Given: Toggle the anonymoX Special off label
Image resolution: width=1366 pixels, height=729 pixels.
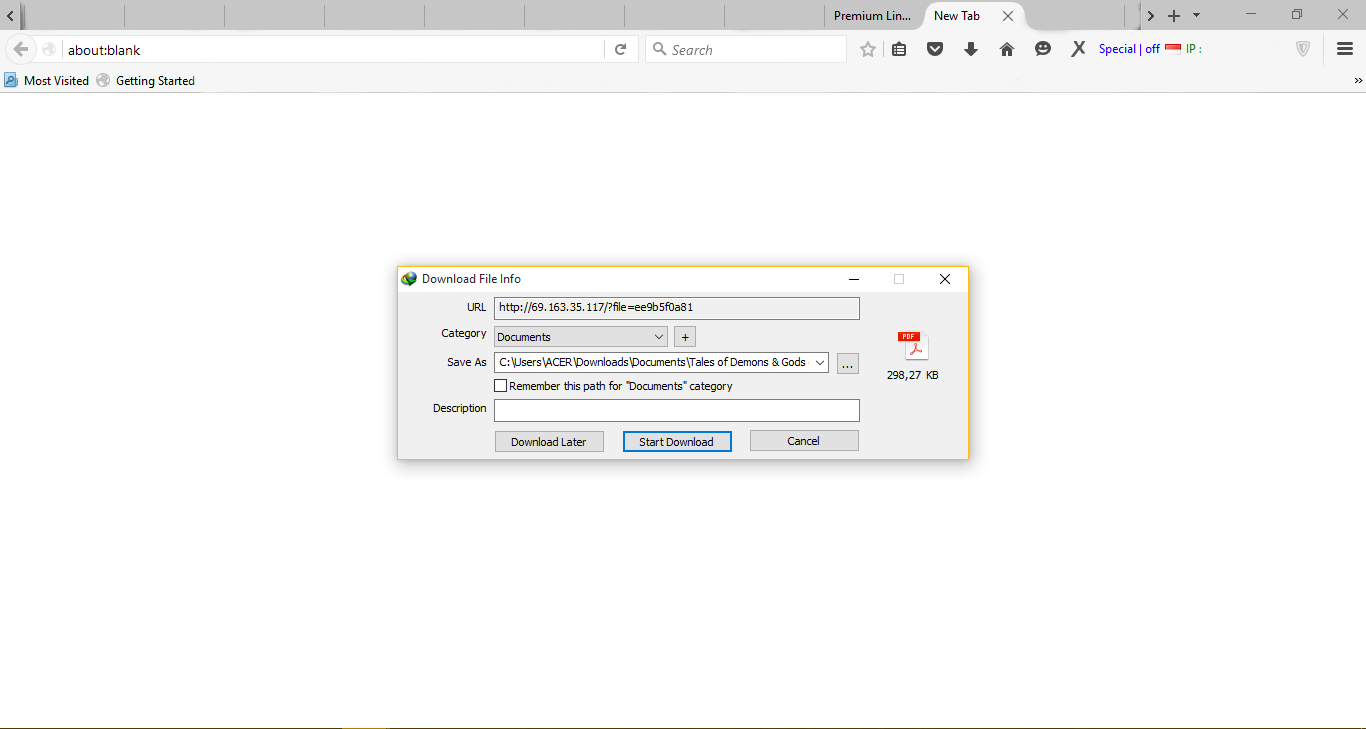Looking at the screenshot, I should (x=1131, y=48).
